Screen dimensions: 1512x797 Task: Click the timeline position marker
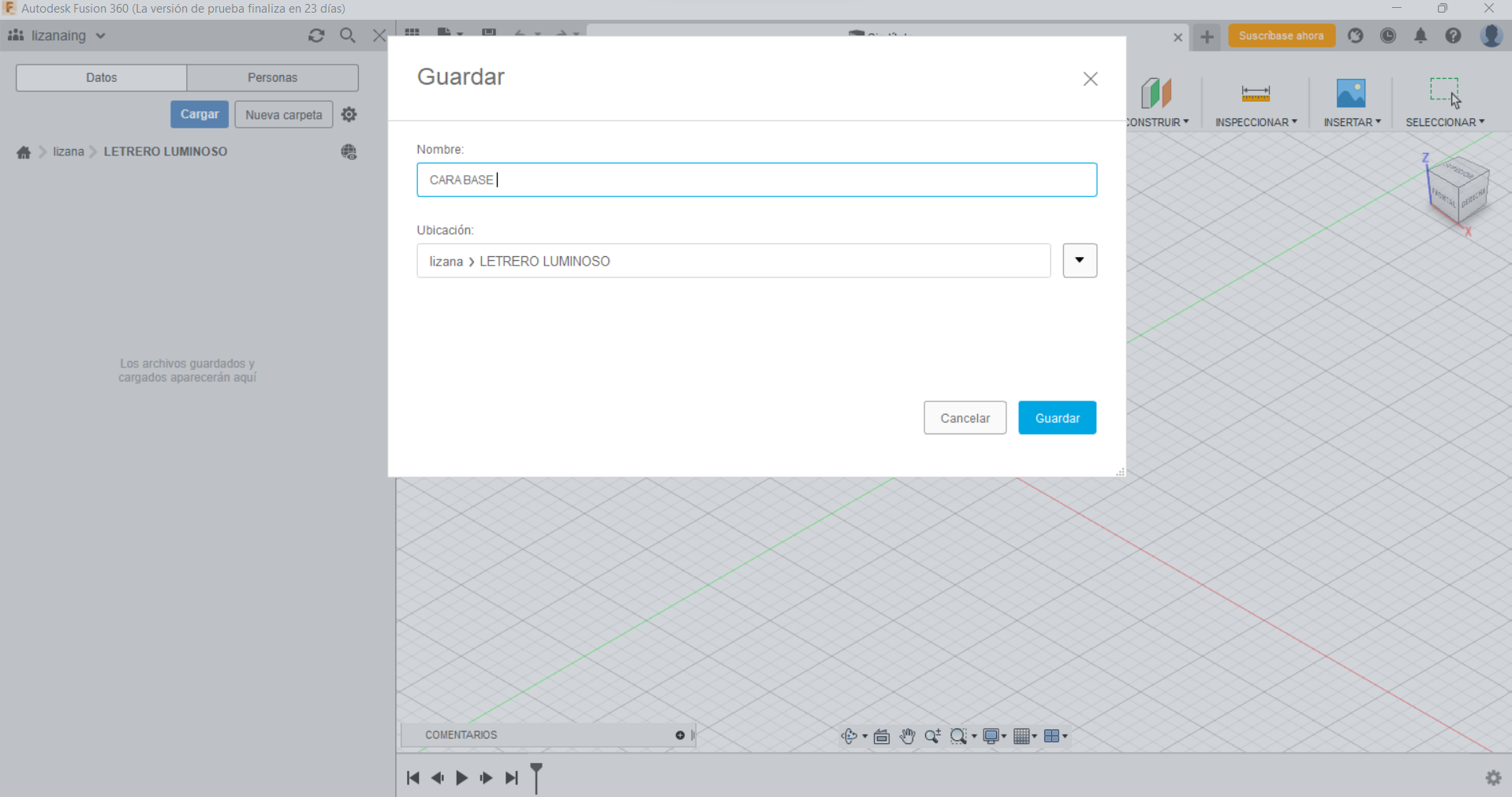point(536,777)
